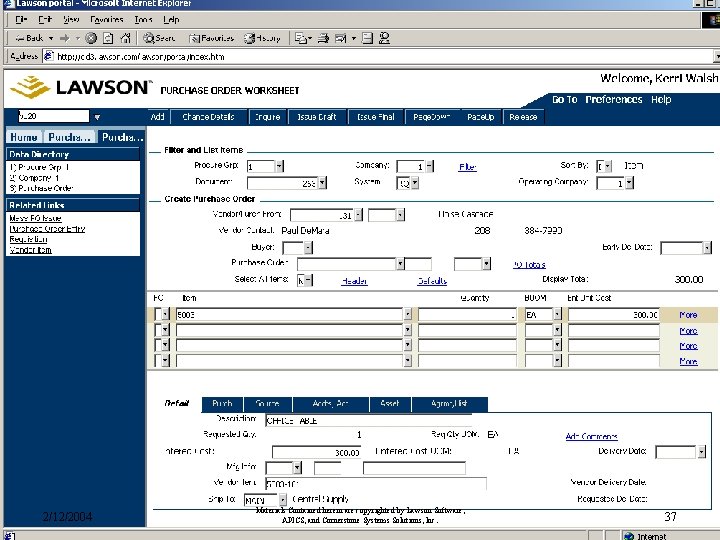The image size is (720, 540).
Task: Click the Discuss toolbar icon
Action: click(367, 38)
